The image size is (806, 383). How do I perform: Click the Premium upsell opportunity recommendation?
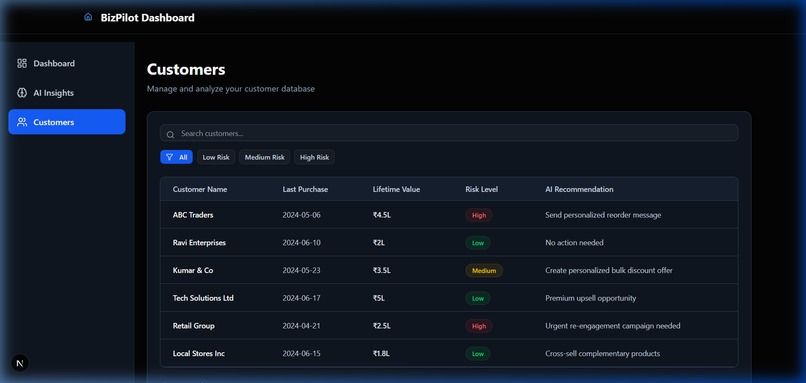(x=591, y=298)
